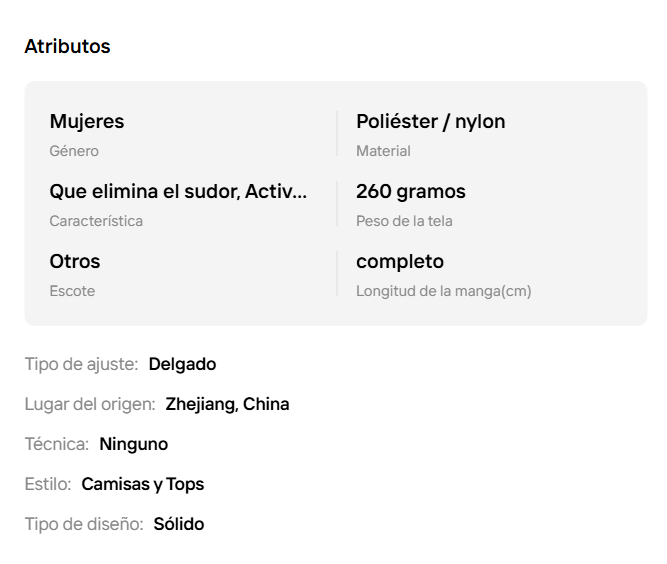Select the Otros neckline value

(75, 261)
